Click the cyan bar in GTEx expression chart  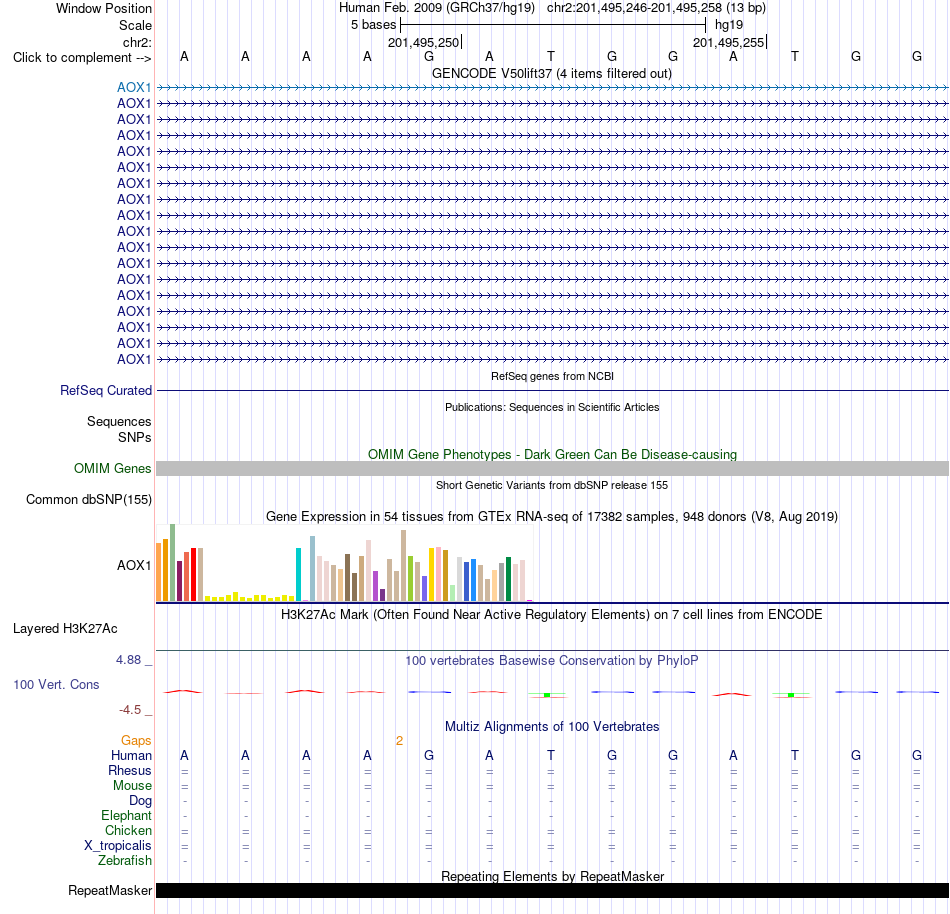[x=298, y=574]
